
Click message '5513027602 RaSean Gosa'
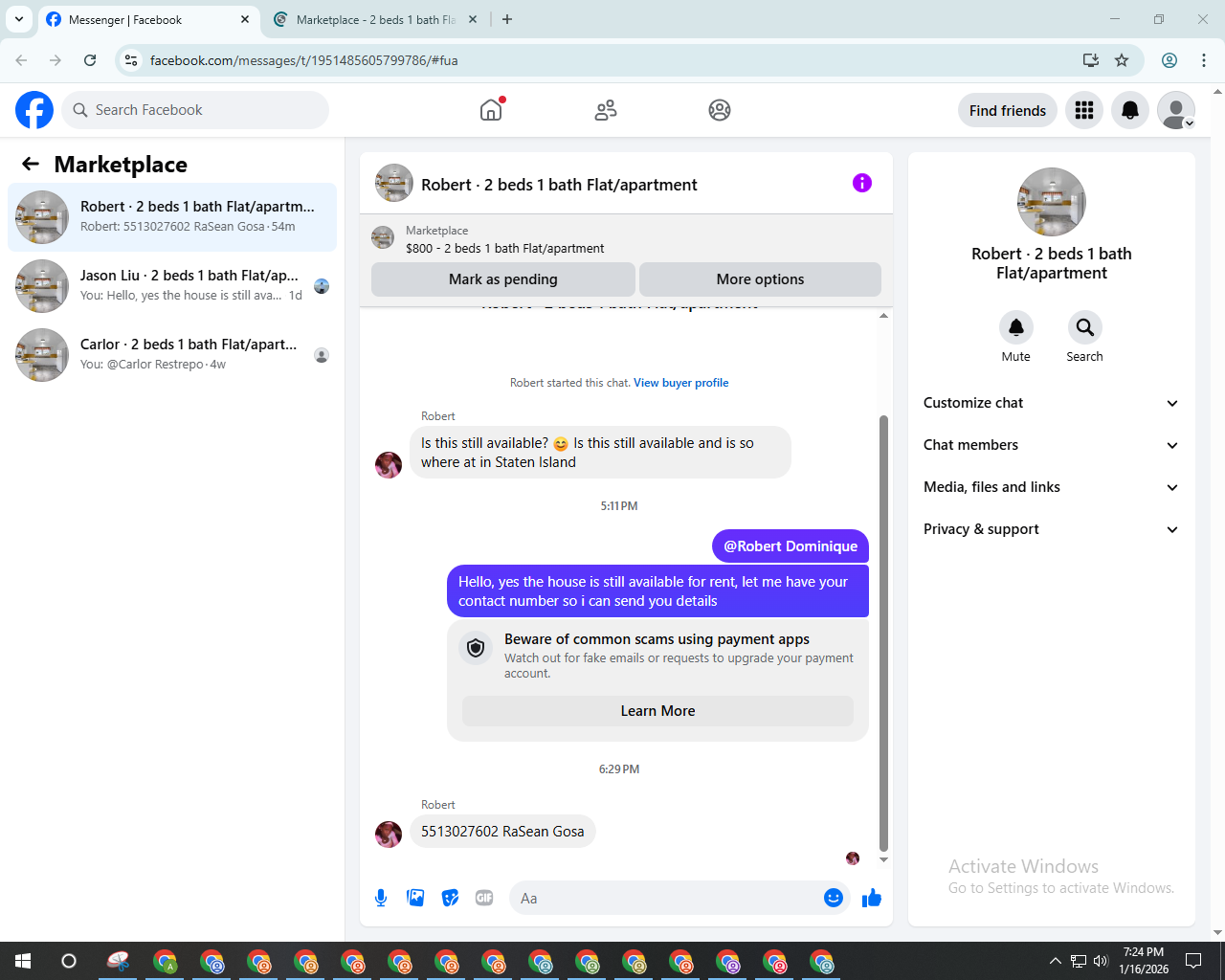tap(502, 831)
